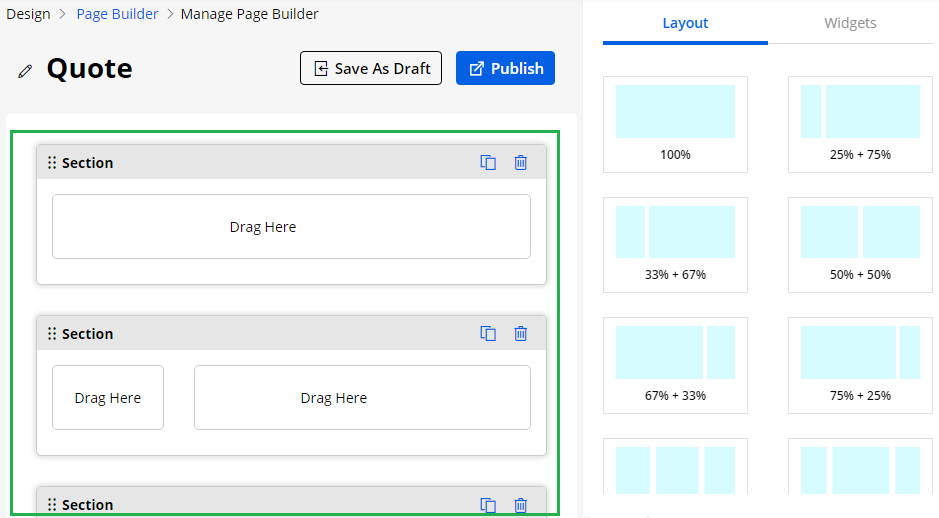Click the first section's Drag Here area

[x=291, y=227]
